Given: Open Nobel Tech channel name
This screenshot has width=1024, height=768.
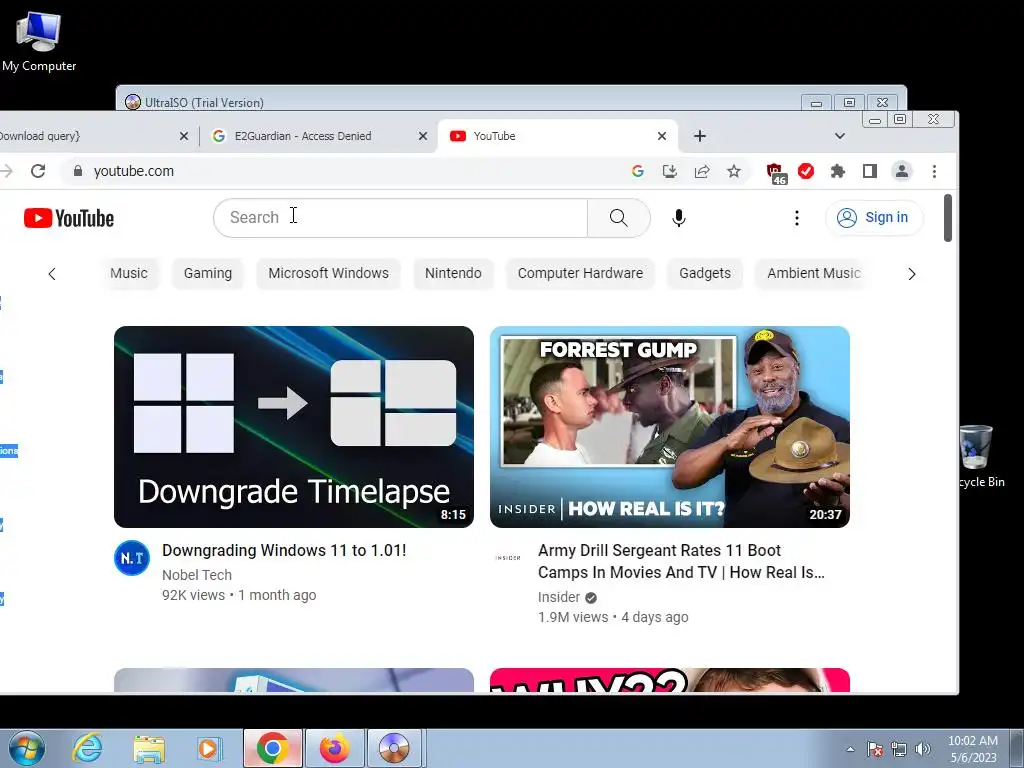Looking at the screenshot, I should pyautogui.click(x=197, y=575).
